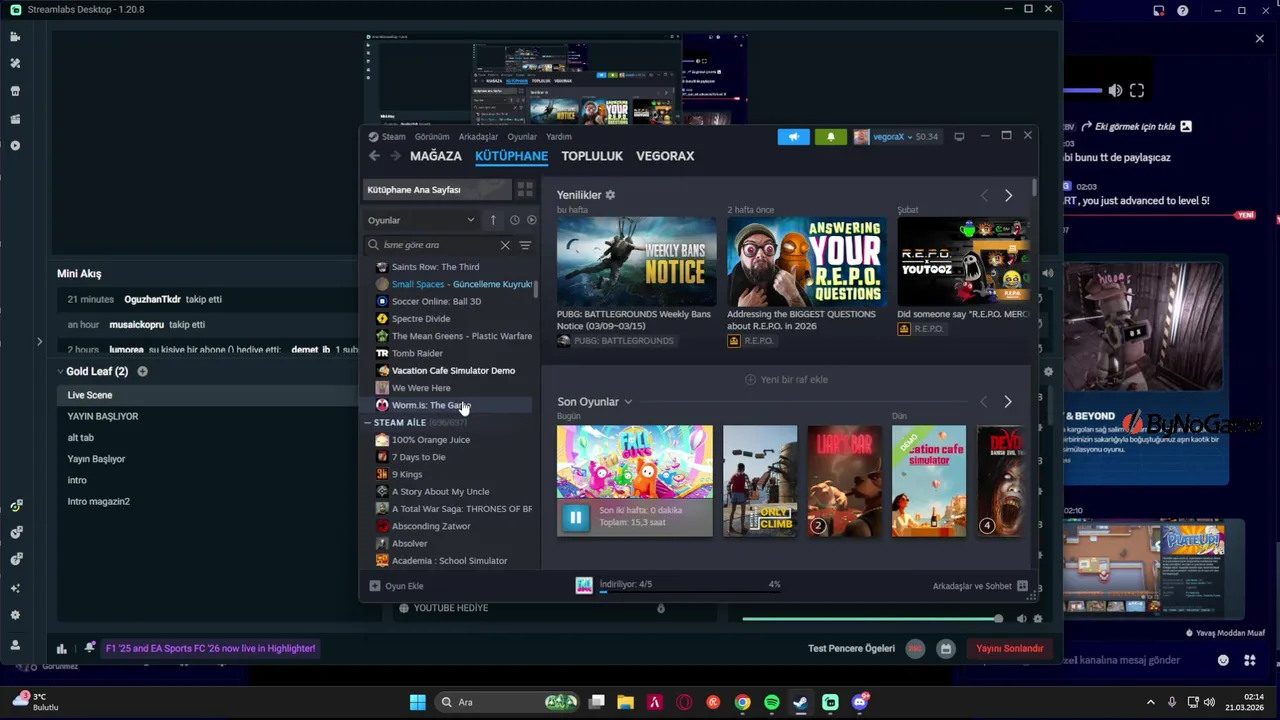Open Arkadaşlar ve Sohbet
The width and height of the screenshot is (1280, 720).
coord(980,586)
